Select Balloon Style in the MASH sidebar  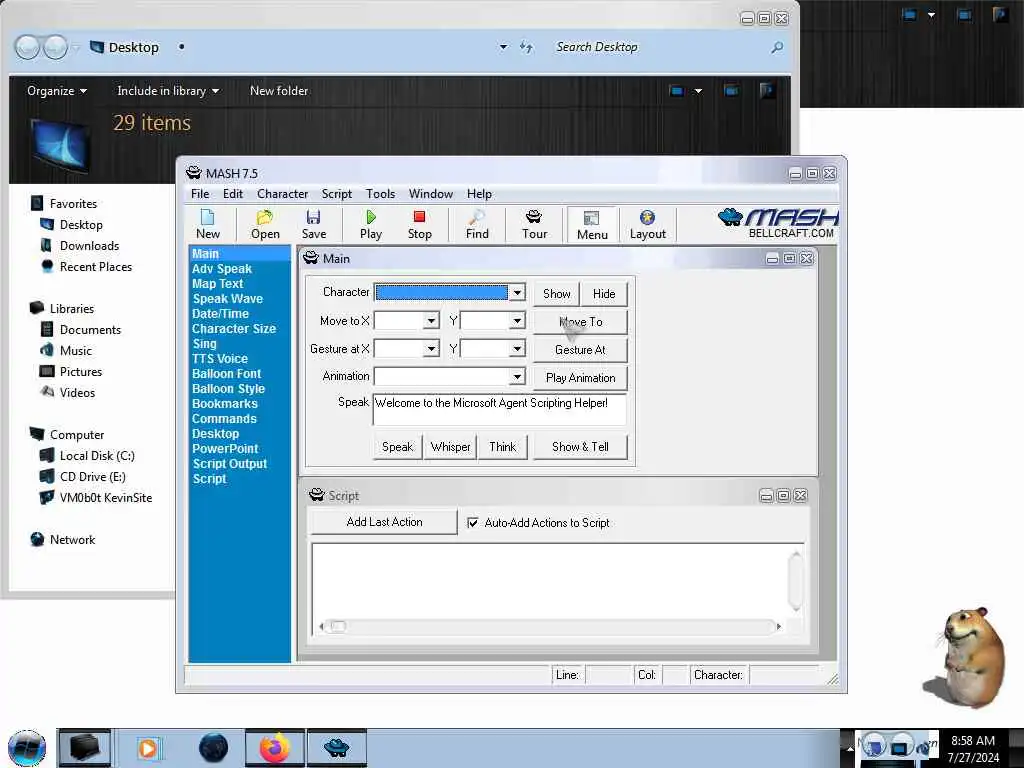click(x=229, y=389)
